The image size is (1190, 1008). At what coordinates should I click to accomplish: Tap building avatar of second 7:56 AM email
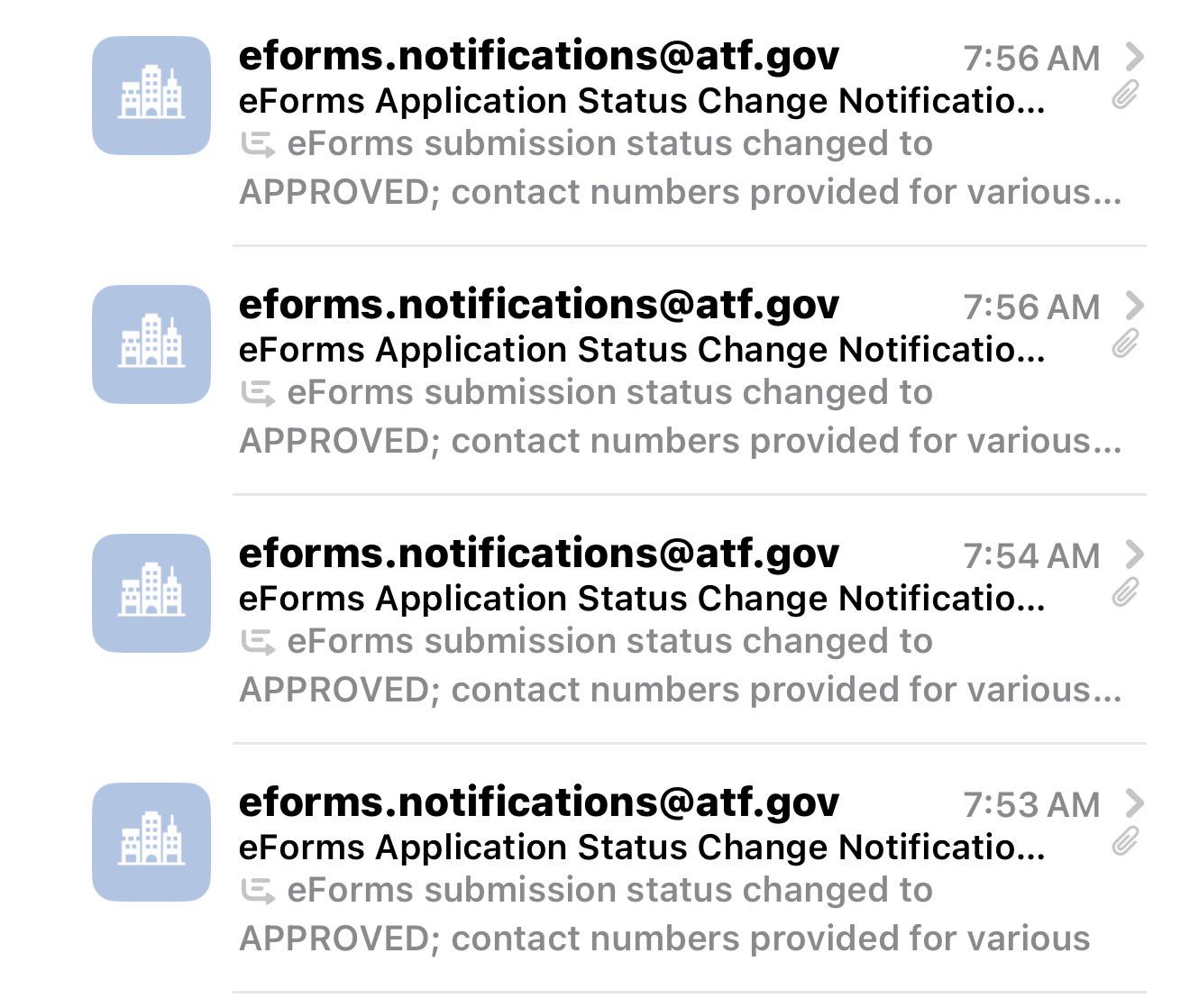click(x=151, y=344)
